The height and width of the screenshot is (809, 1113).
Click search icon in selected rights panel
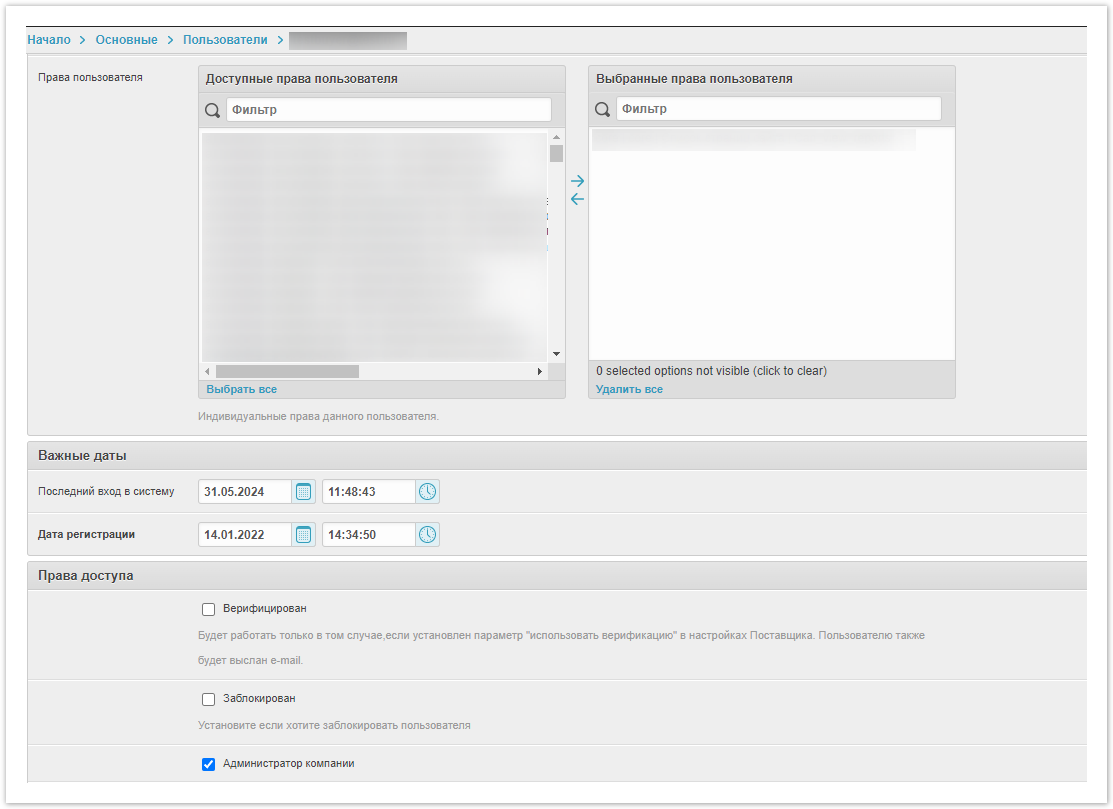(x=603, y=110)
